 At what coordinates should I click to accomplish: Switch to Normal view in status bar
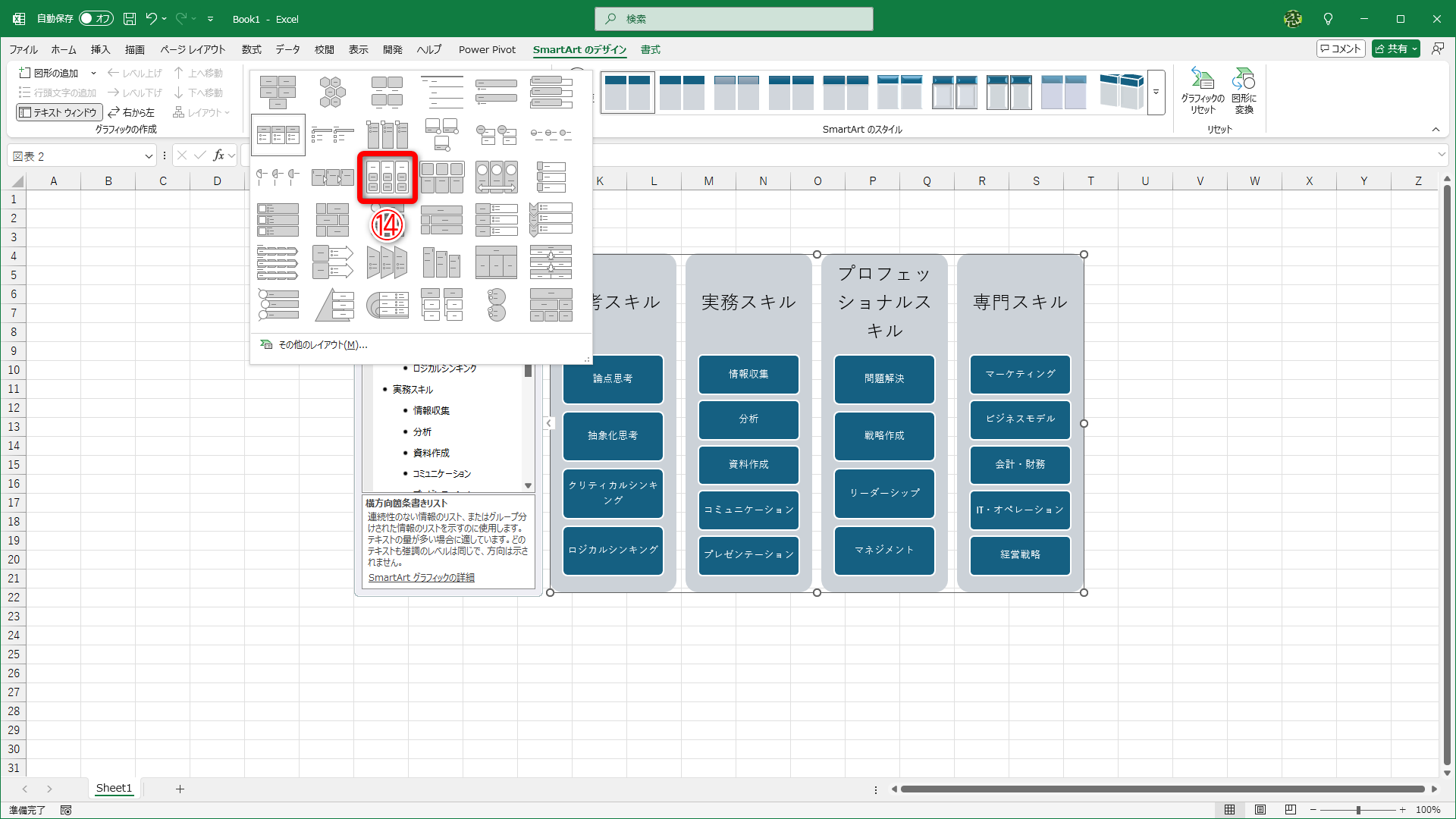pyautogui.click(x=1230, y=810)
